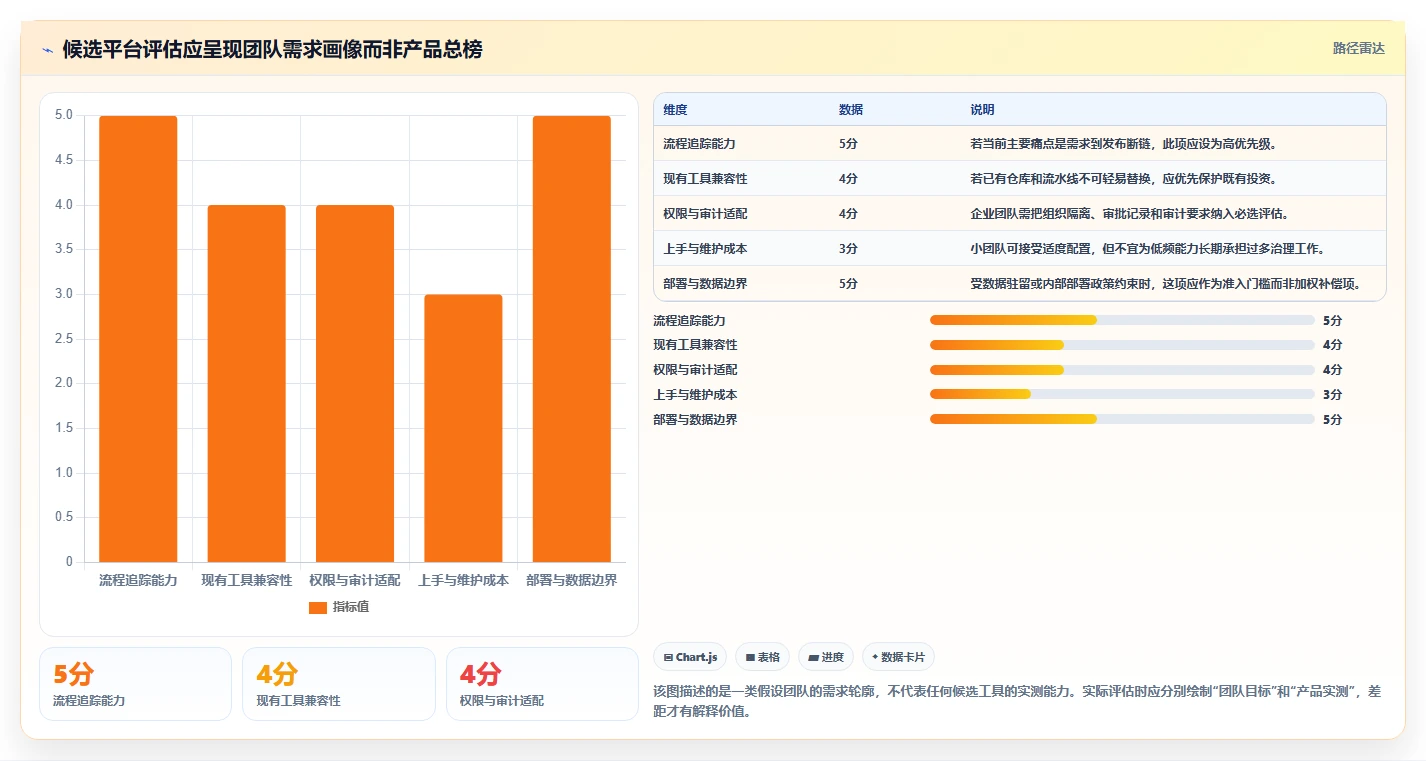
Task: Click the 3分 value beside progress bars
Action: pos(1332,395)
